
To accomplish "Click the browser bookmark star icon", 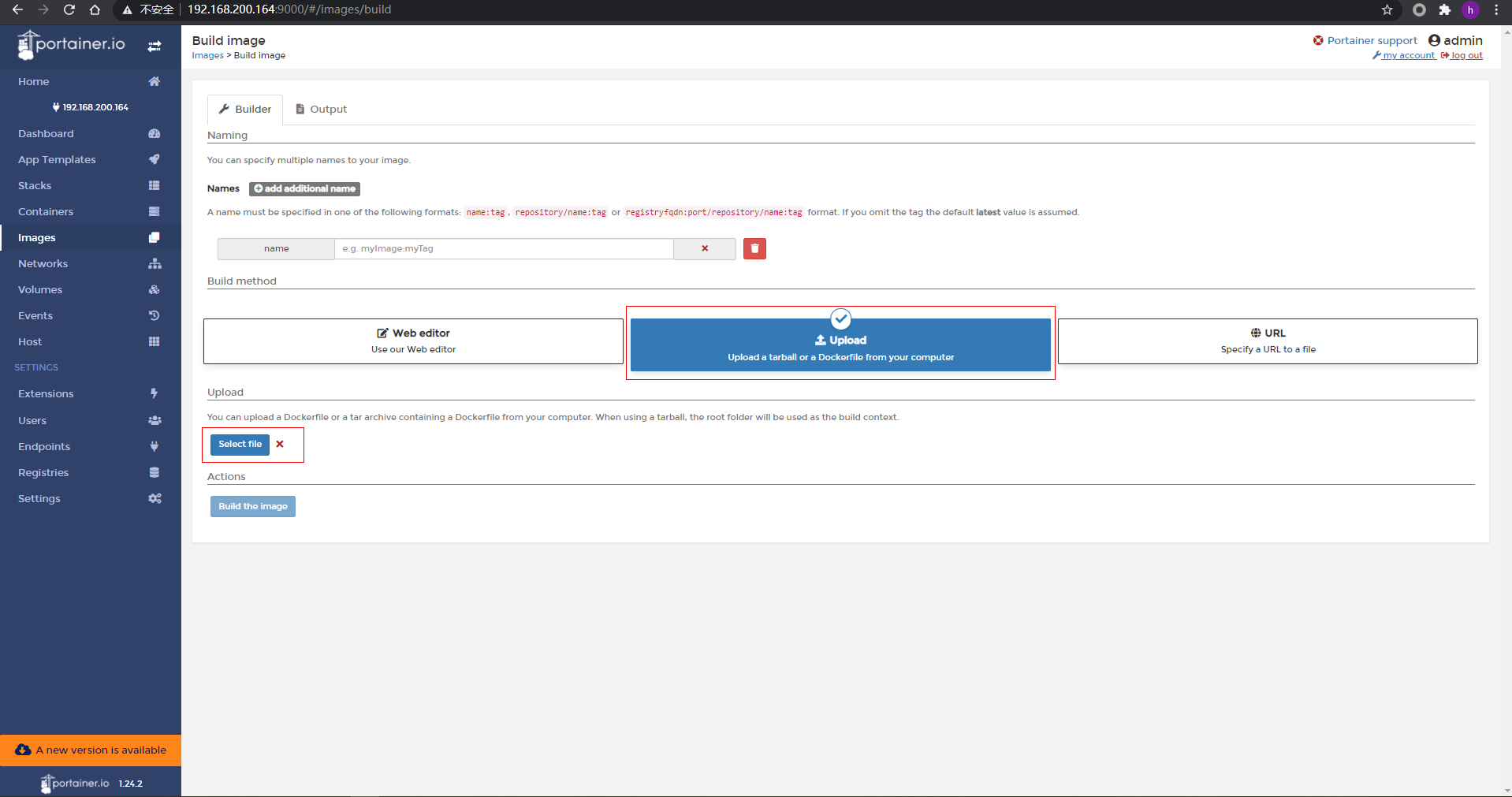I will coord(1387,9).
